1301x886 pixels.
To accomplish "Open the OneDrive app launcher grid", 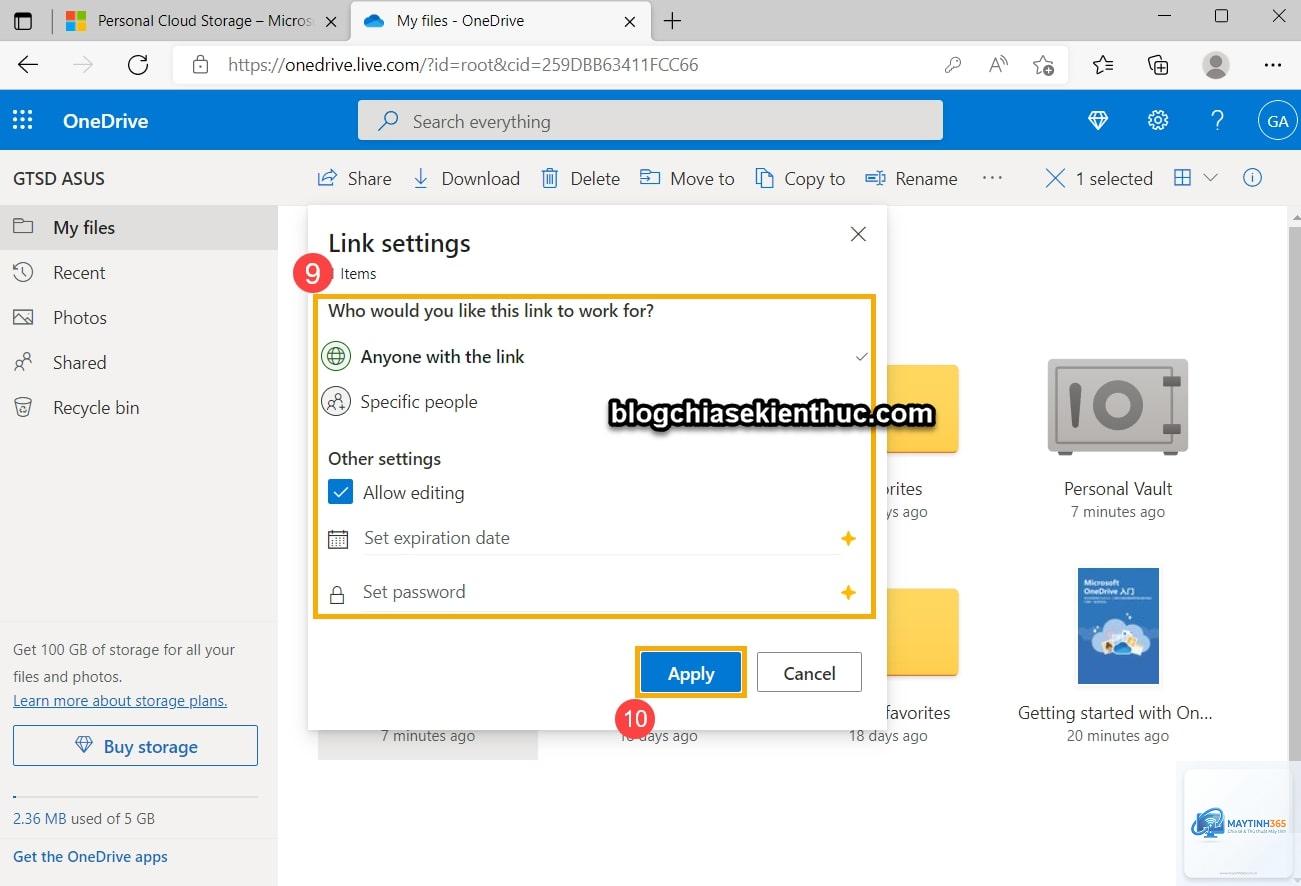I will [x=22, y=121].
